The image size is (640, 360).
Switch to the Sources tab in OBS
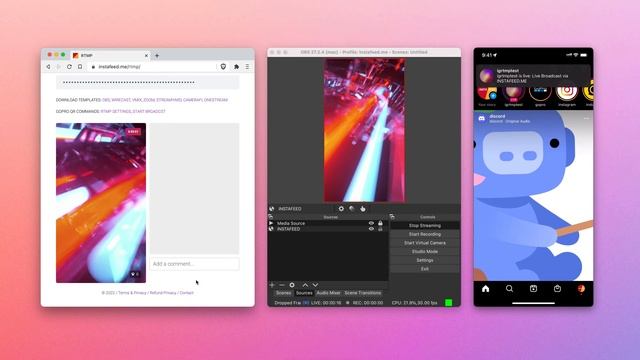[304, 293]
